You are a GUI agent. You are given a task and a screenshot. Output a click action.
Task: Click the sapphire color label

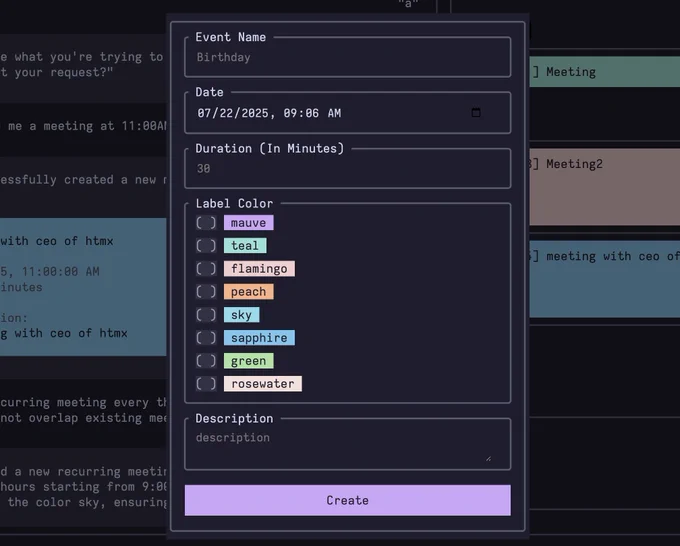coord(259,338)
